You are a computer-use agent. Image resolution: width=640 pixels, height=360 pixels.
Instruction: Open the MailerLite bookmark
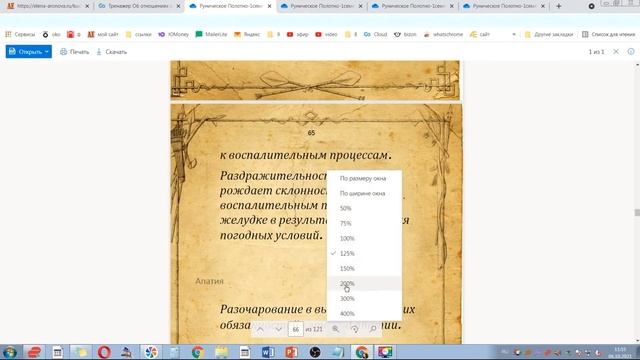(211, 34)
